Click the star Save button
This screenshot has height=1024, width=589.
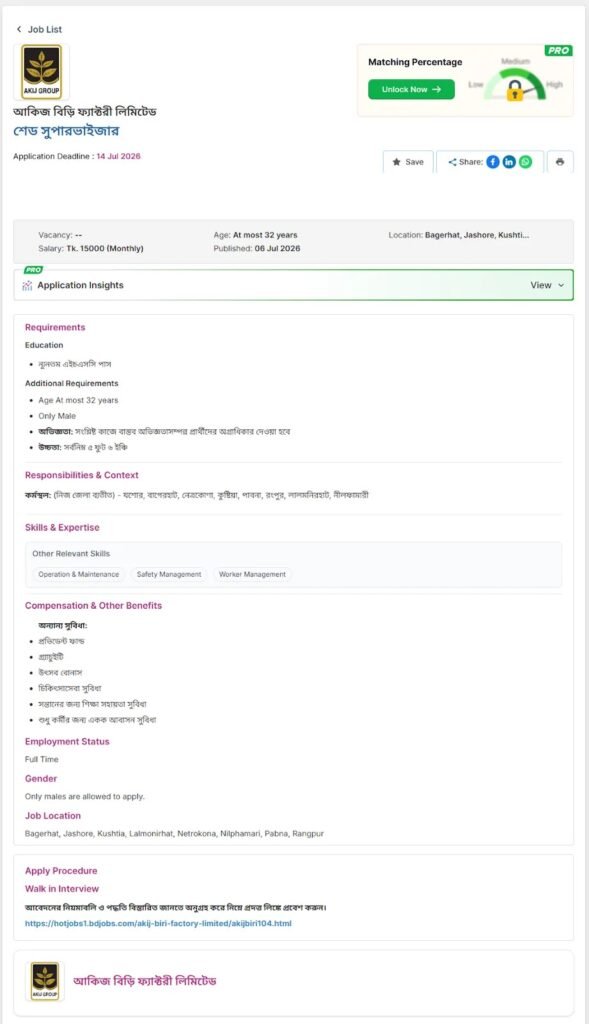click(408, 162)
